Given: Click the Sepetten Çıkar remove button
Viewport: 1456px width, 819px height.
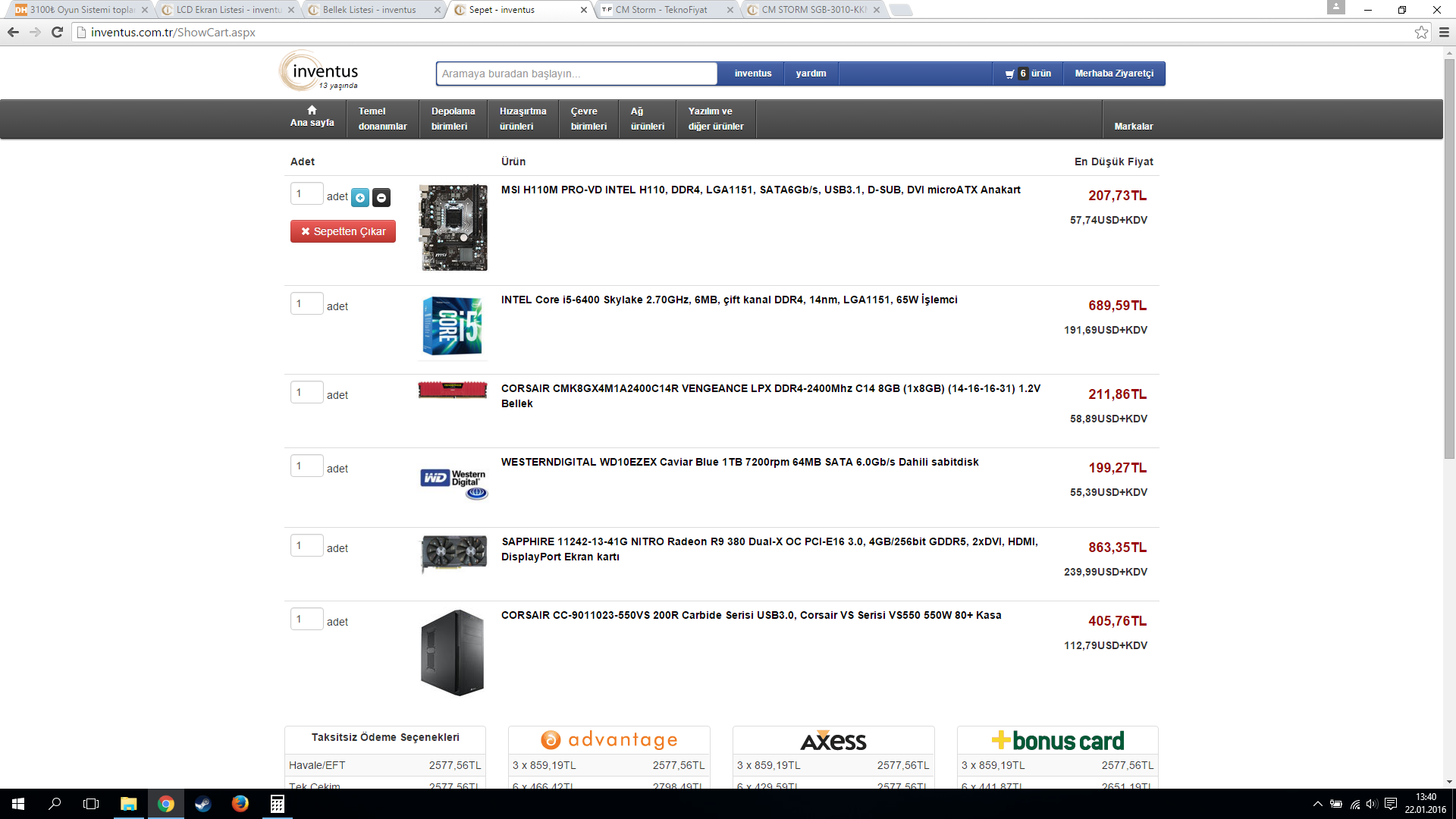Looking at the screenshot, I should click(343, 231).
